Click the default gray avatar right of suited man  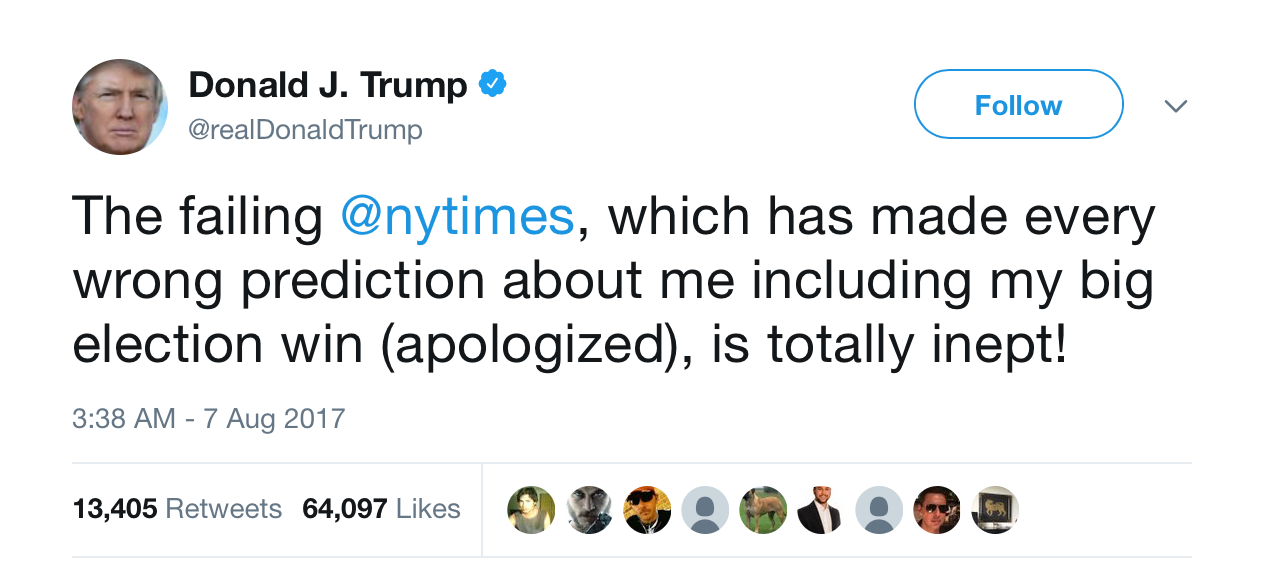point(879,510)
